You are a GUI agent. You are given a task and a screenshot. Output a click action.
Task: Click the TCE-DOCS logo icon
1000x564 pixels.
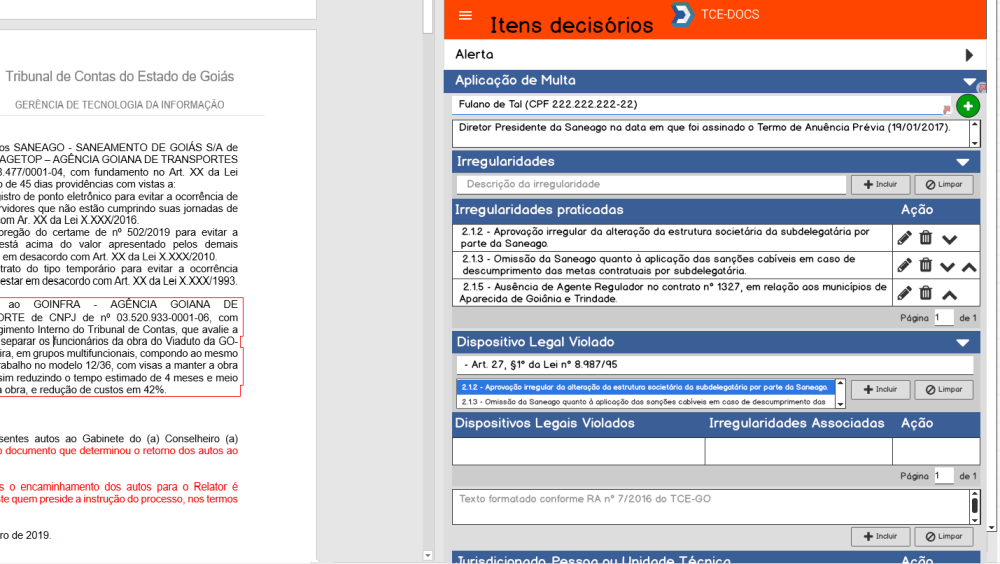[682, 14]
